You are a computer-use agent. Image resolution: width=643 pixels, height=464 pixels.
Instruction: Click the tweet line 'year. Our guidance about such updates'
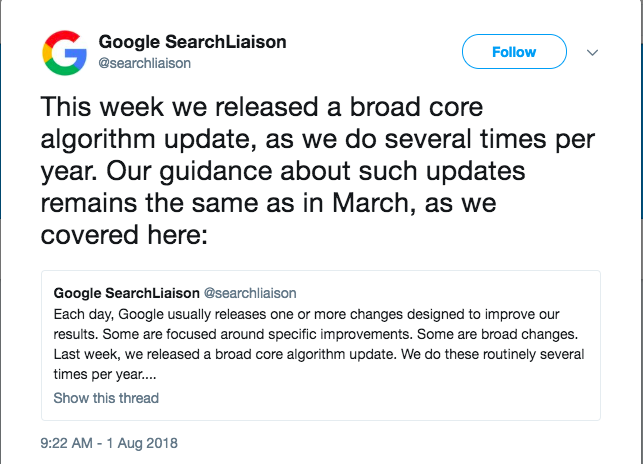(x=283, y=171)
